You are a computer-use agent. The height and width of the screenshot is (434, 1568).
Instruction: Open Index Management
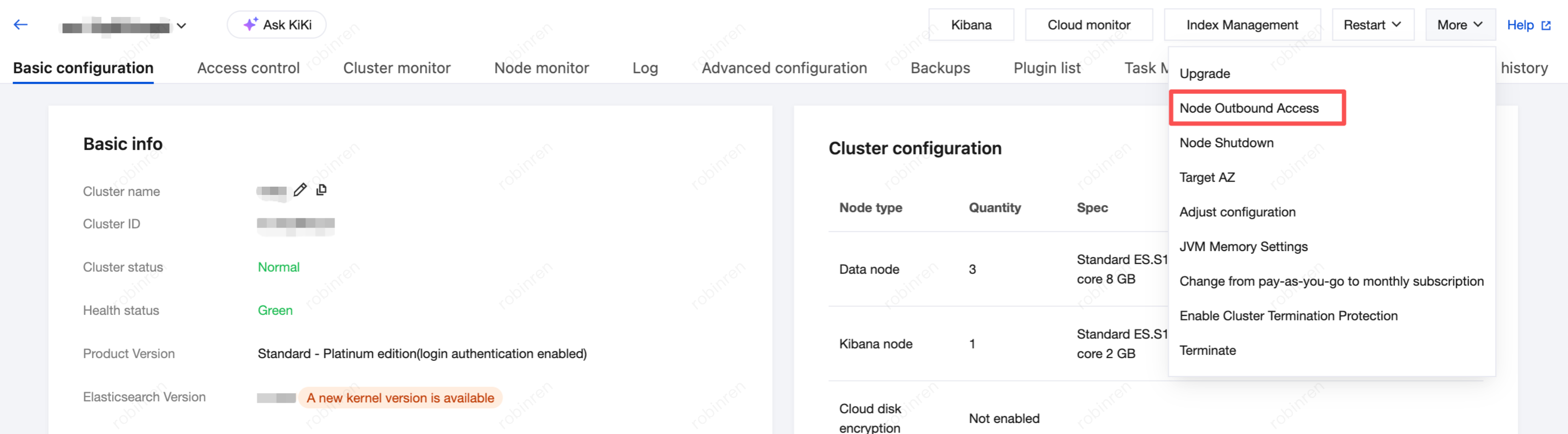click(1242, 25)
